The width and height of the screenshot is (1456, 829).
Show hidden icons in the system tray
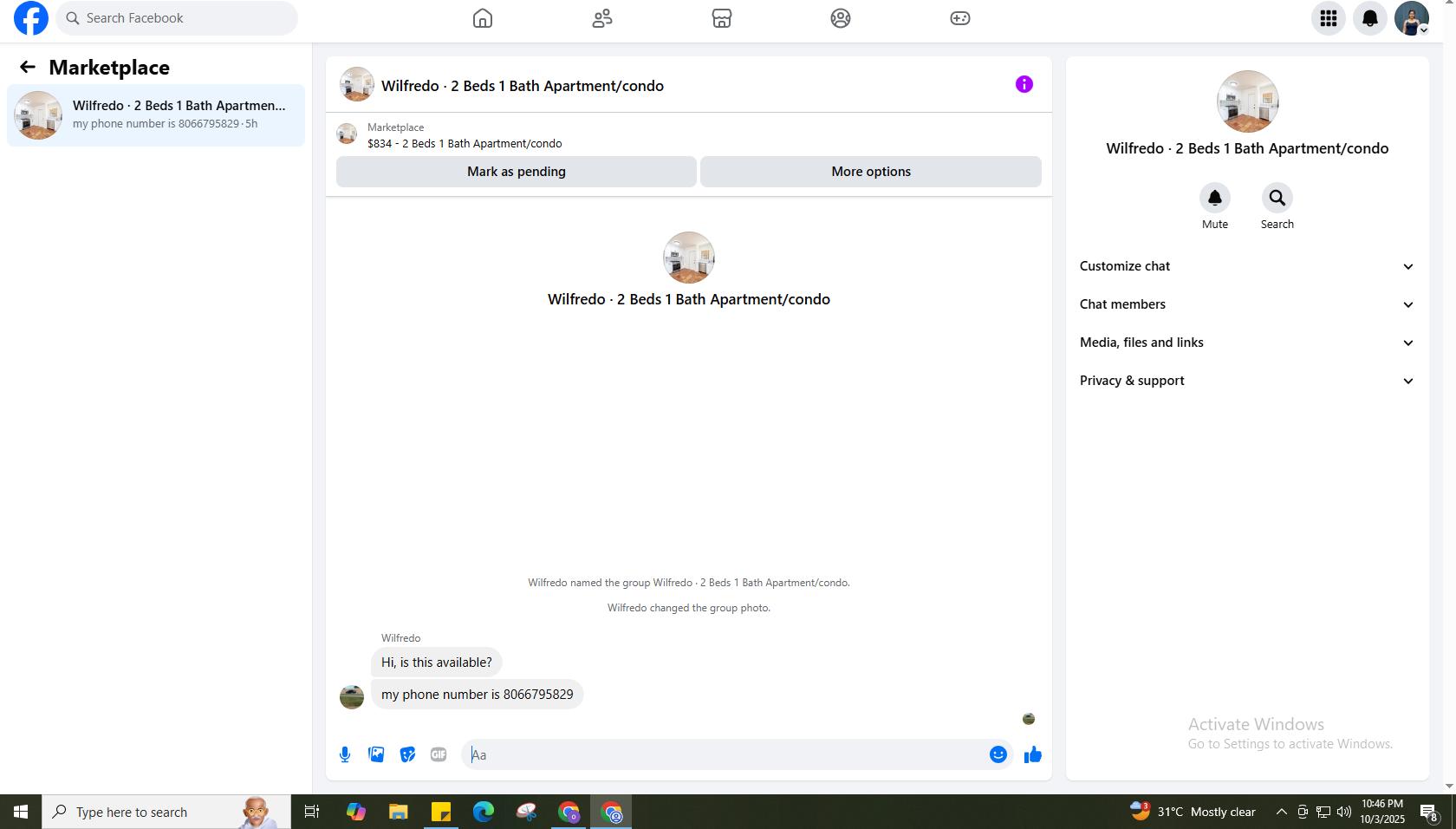1281,812
